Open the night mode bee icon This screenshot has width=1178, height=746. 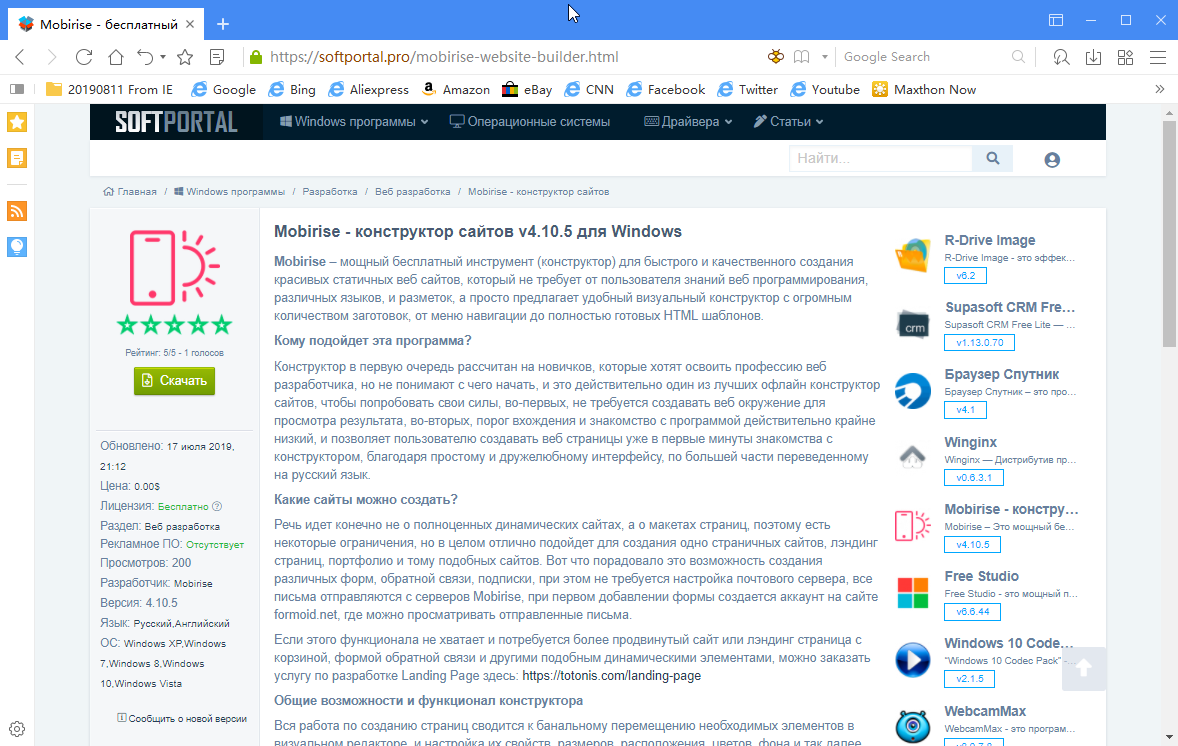point(775,57)
